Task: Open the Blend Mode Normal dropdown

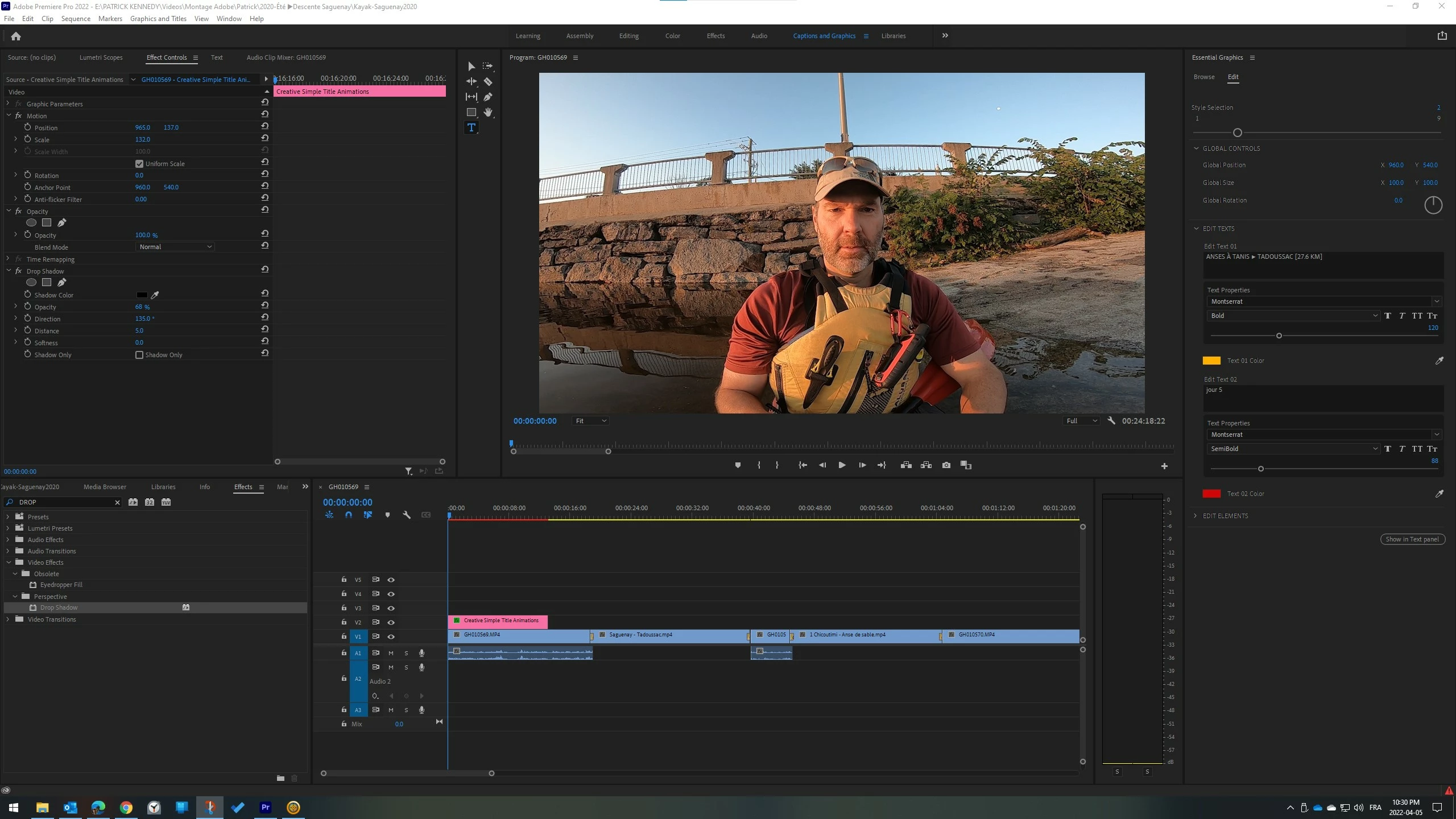Action: [x=175, y=247]
